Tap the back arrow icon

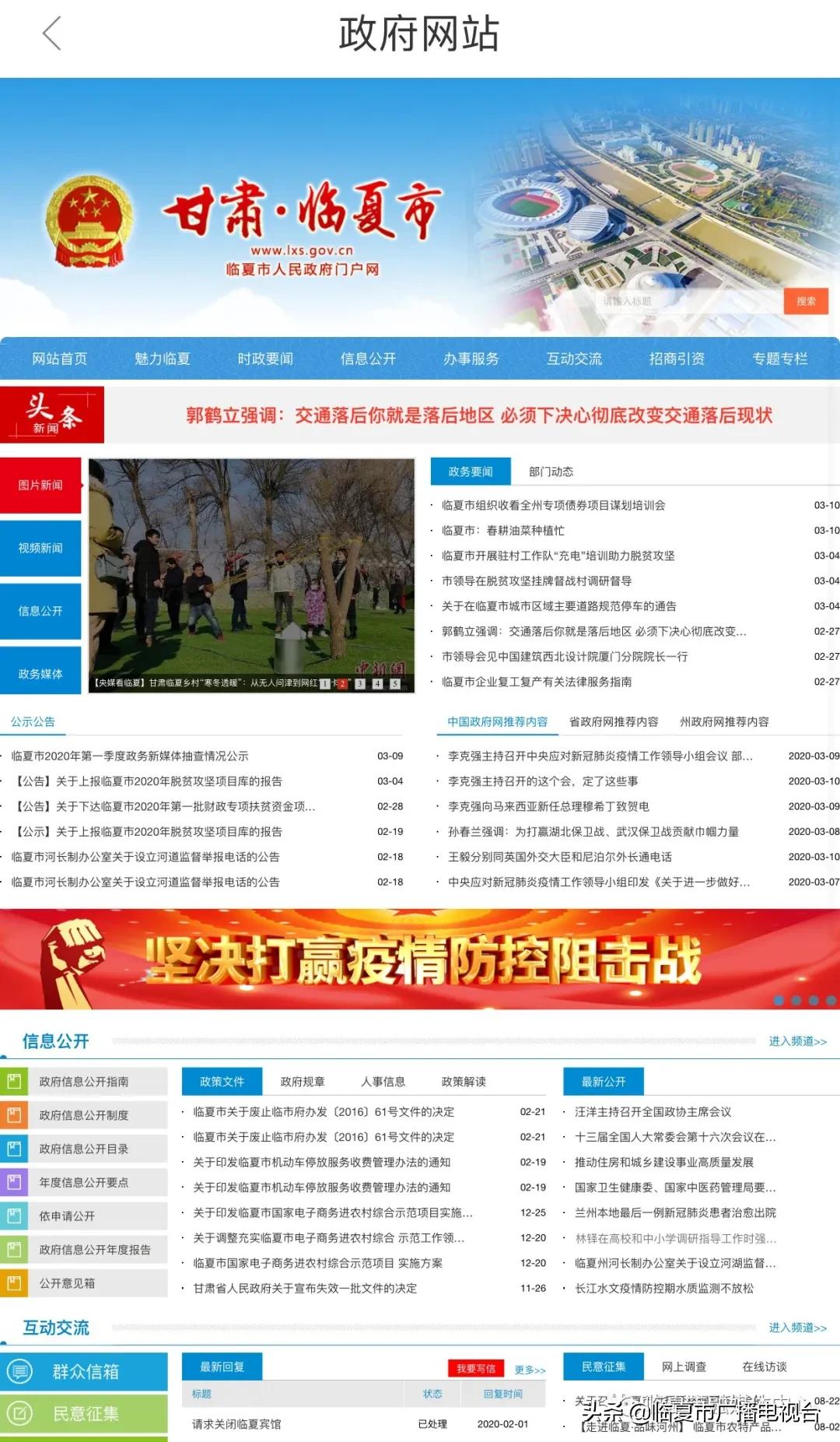point(51,34)
